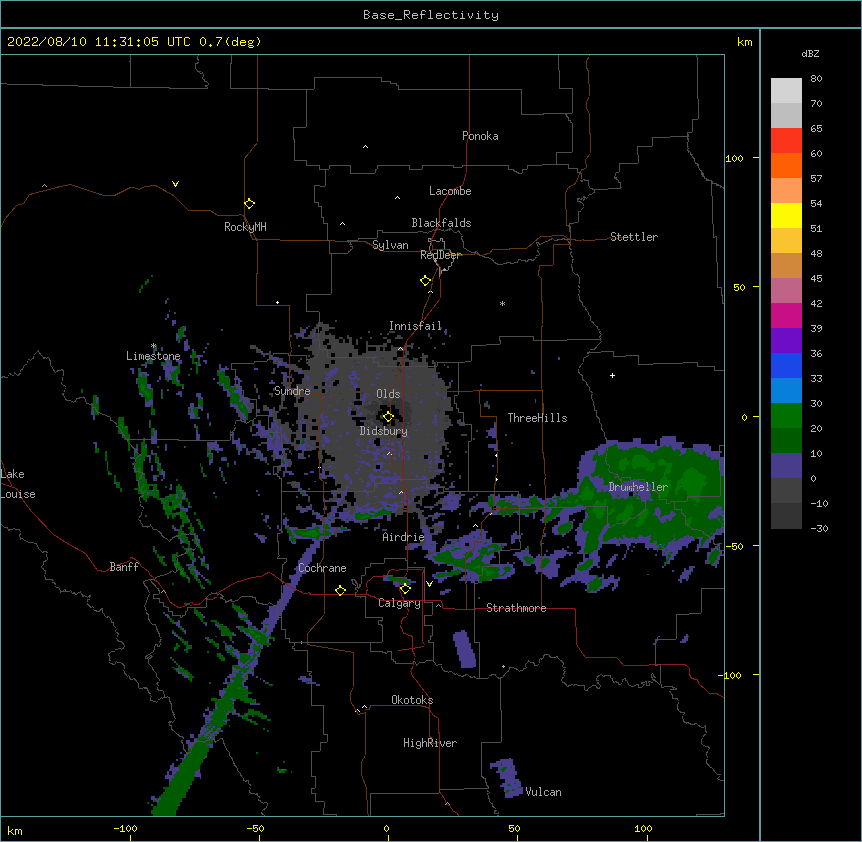Select the yellow diamond marker above Calgary label

click(405, 589)
